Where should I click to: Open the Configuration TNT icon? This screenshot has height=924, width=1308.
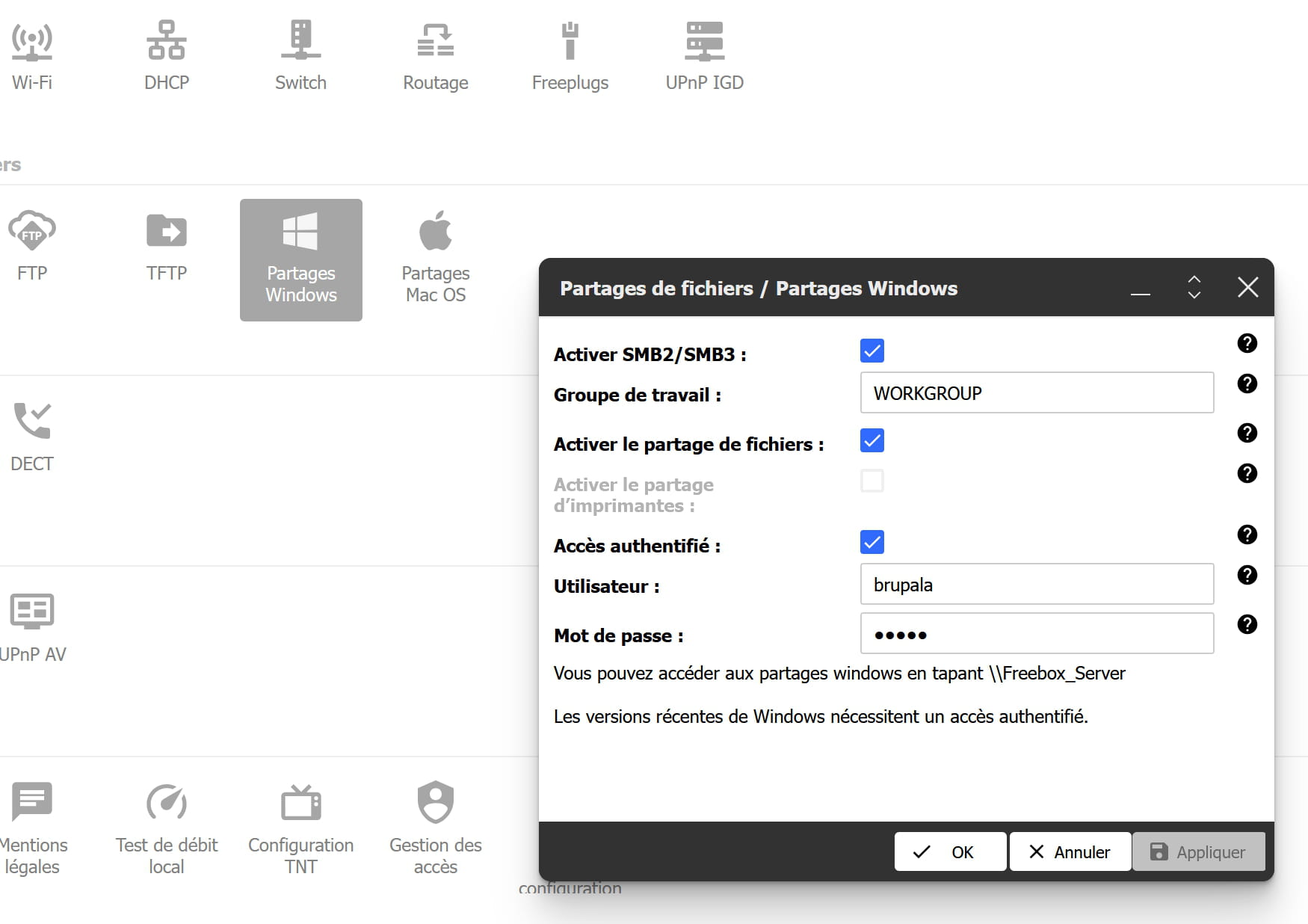point(301,829)
